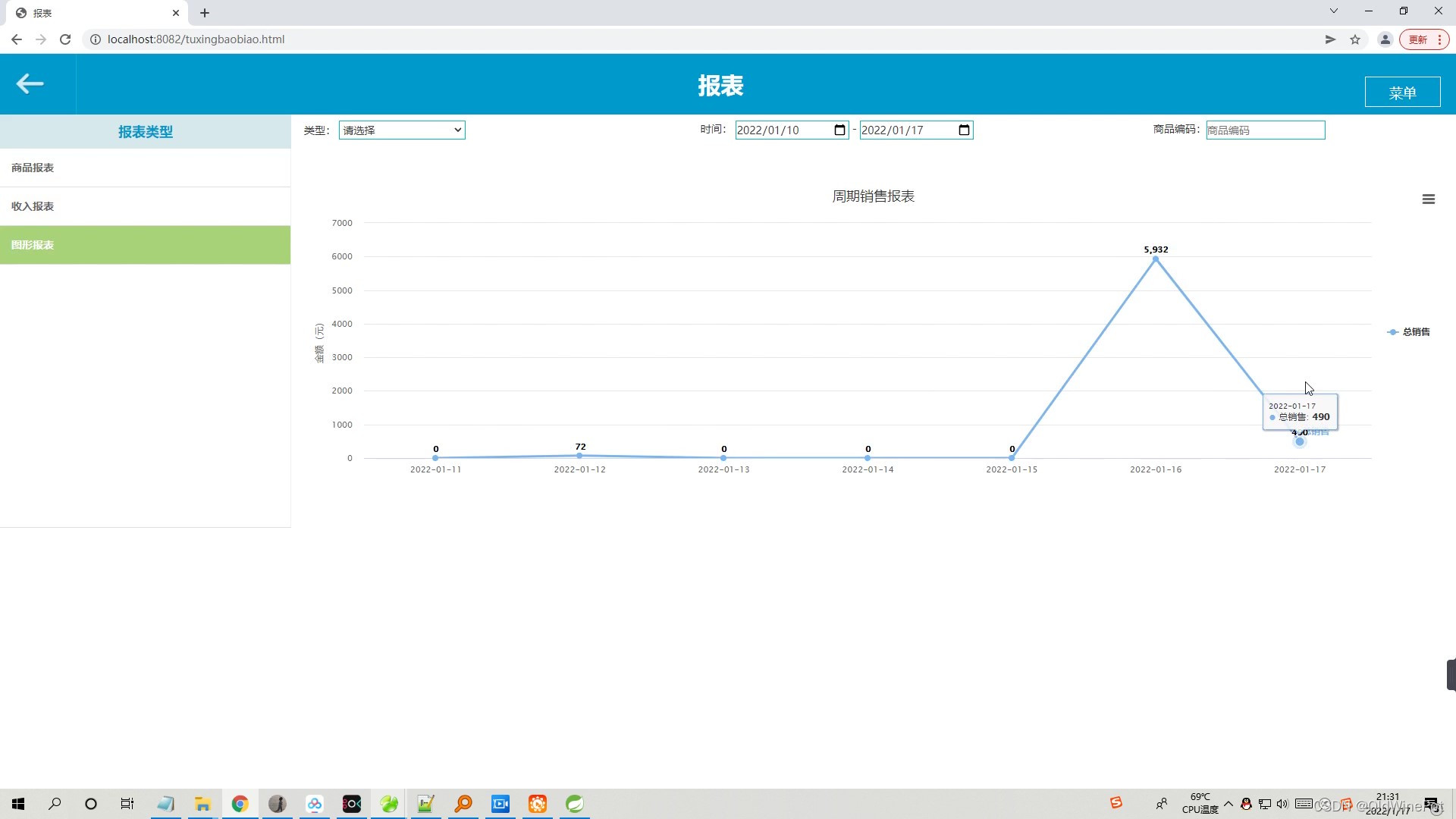1456x819 pixels.
Task: Focus the 商品编码 input field
Action: [1265, 130]
